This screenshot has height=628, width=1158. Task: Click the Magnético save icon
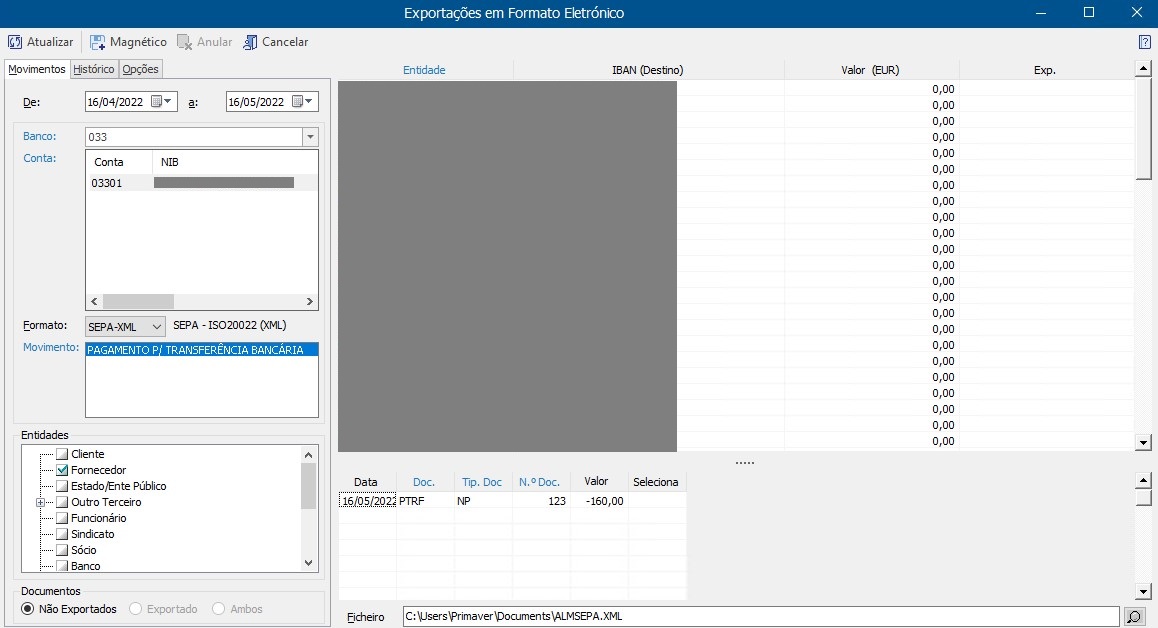[98, 42]
